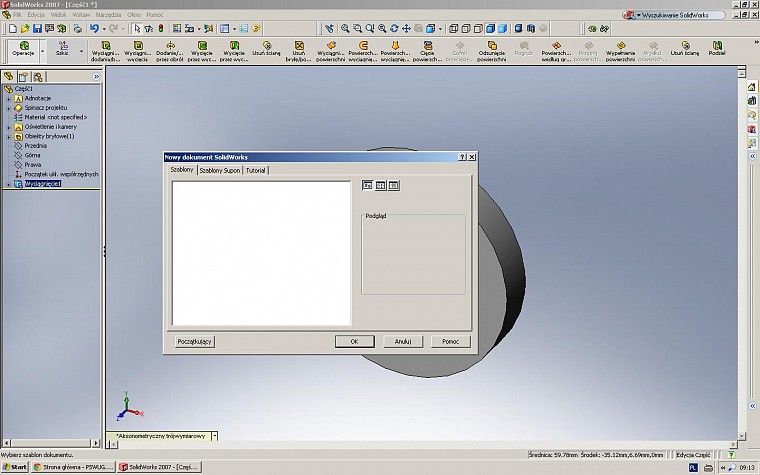760x475 pixels.
Task: Click the Pomoc button in dialog
Action: [x=450, y=342]
